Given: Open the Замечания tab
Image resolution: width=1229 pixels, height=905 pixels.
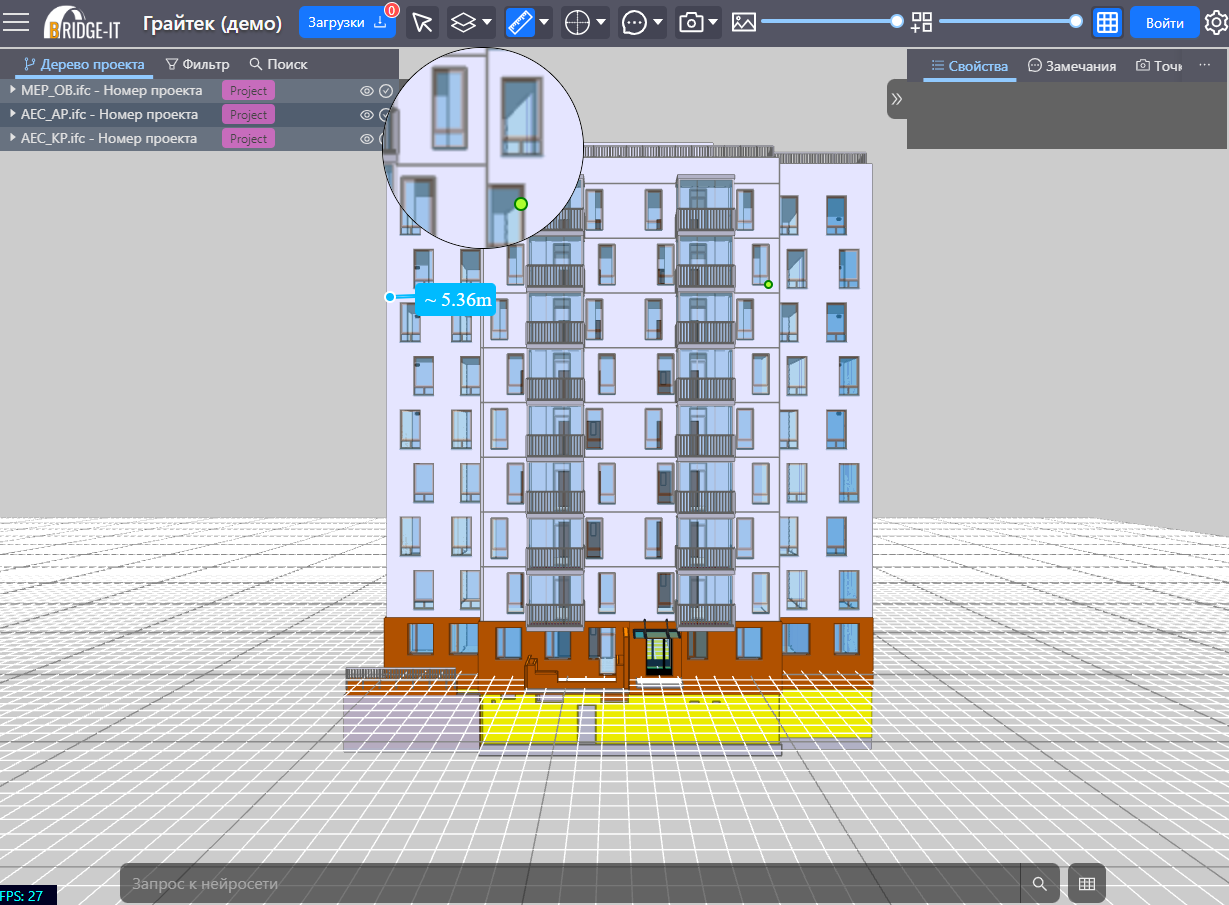Looking at the screenshot, I should tap(1071, 66).
